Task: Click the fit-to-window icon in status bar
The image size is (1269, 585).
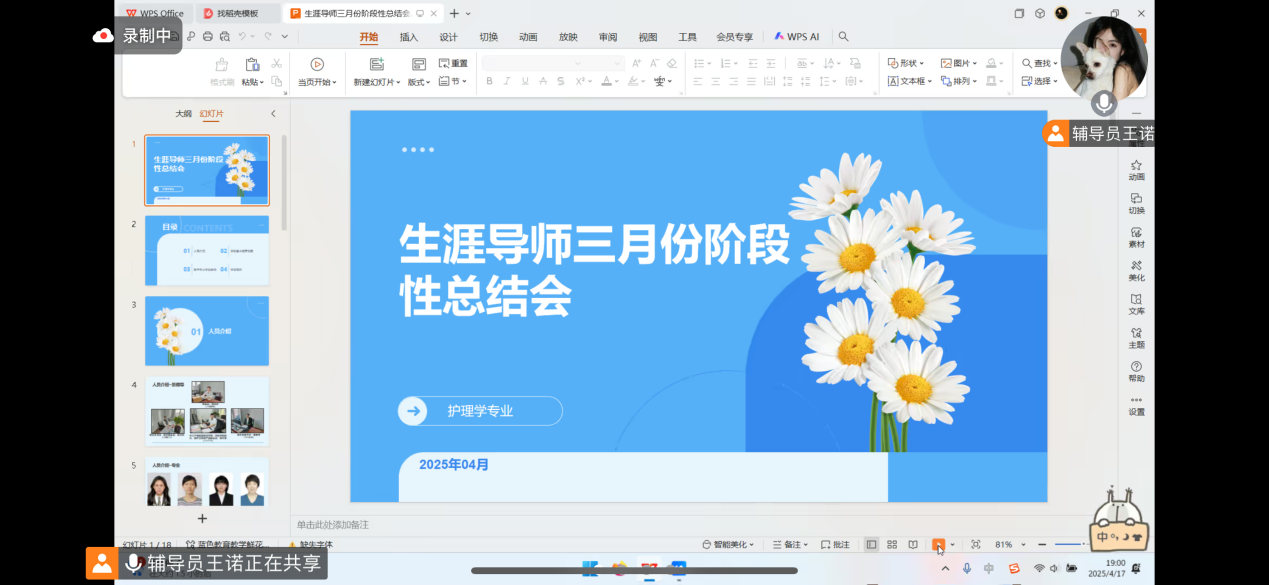Action: pos(975,545)
